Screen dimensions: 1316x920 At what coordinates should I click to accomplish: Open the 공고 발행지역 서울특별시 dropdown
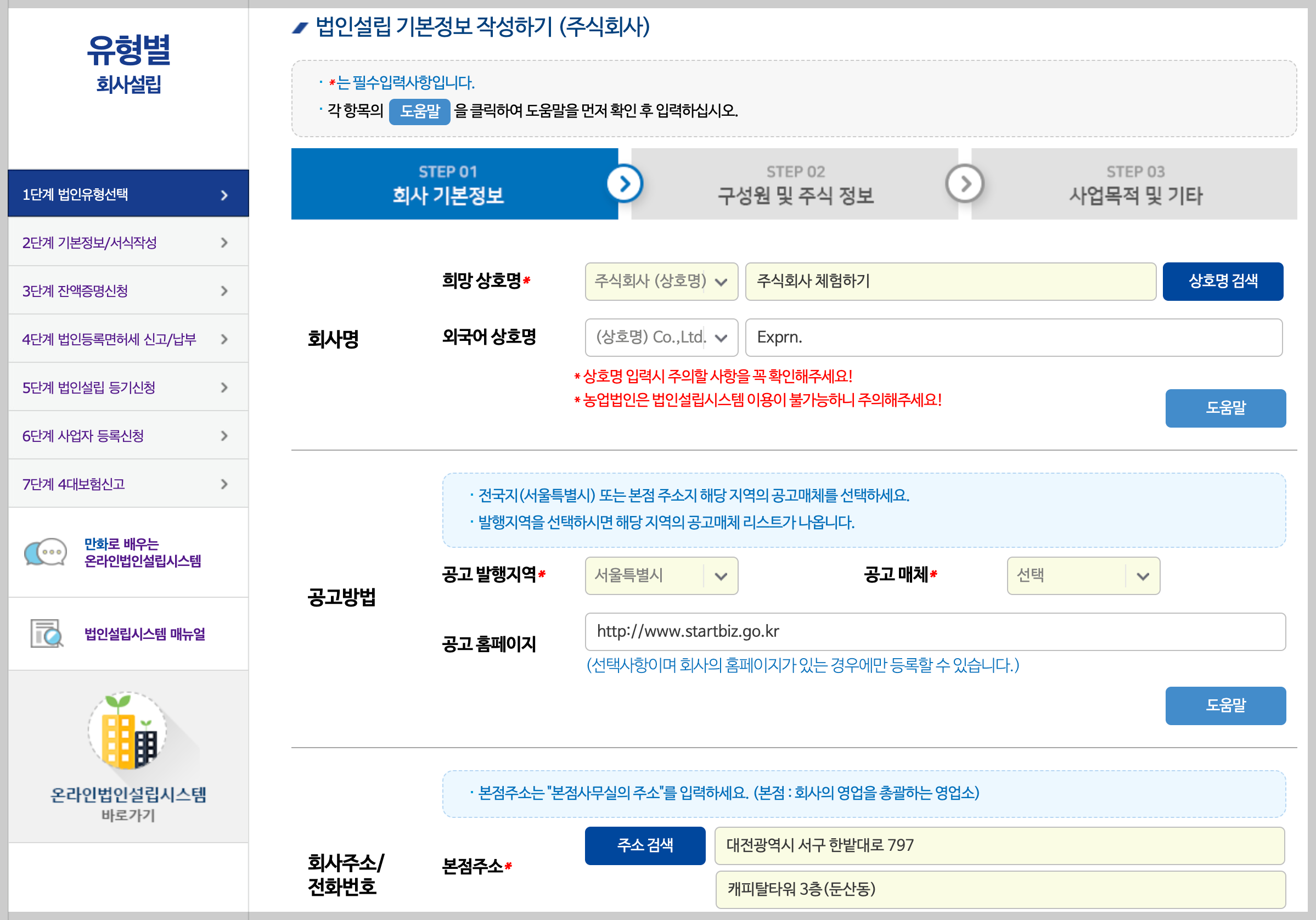click(x=661, y=575)
